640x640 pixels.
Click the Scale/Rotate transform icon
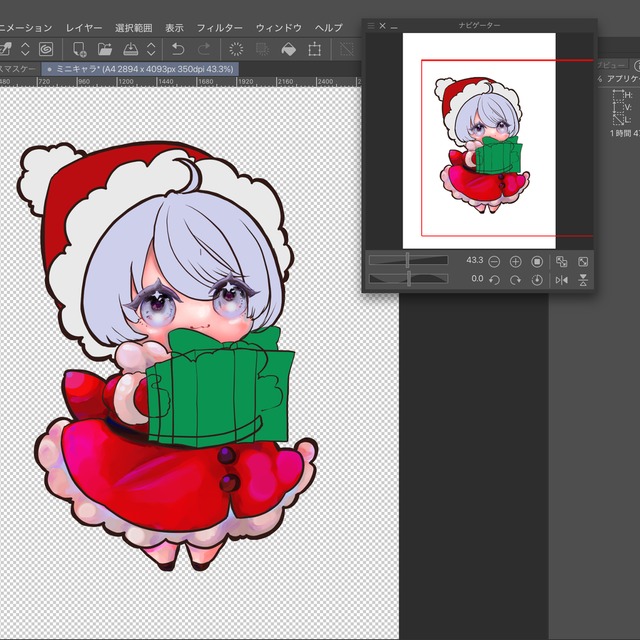[315, 48]
